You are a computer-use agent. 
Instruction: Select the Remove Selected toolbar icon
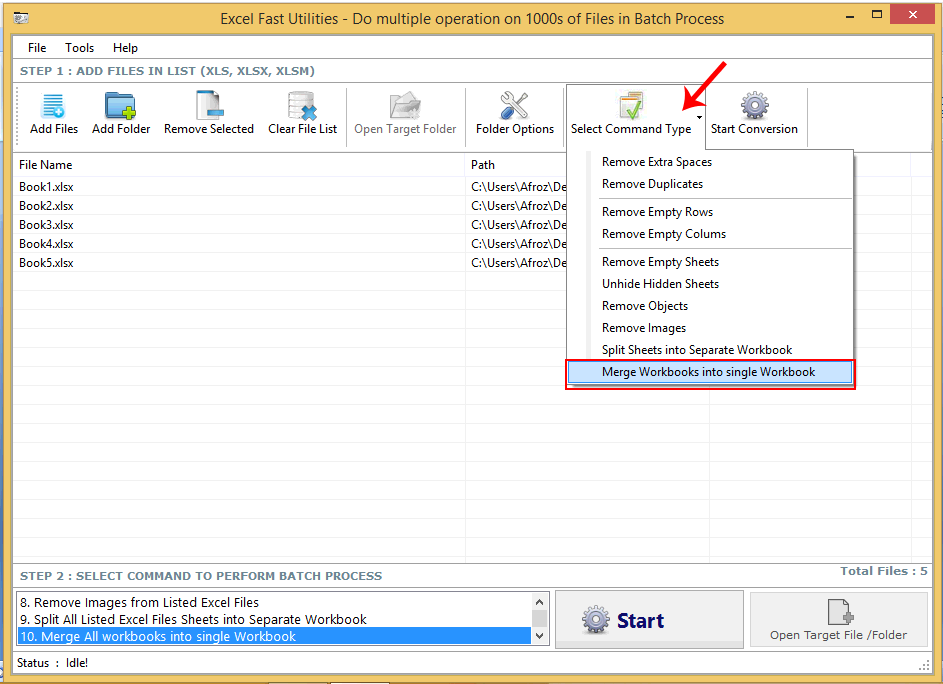(208, 105)
